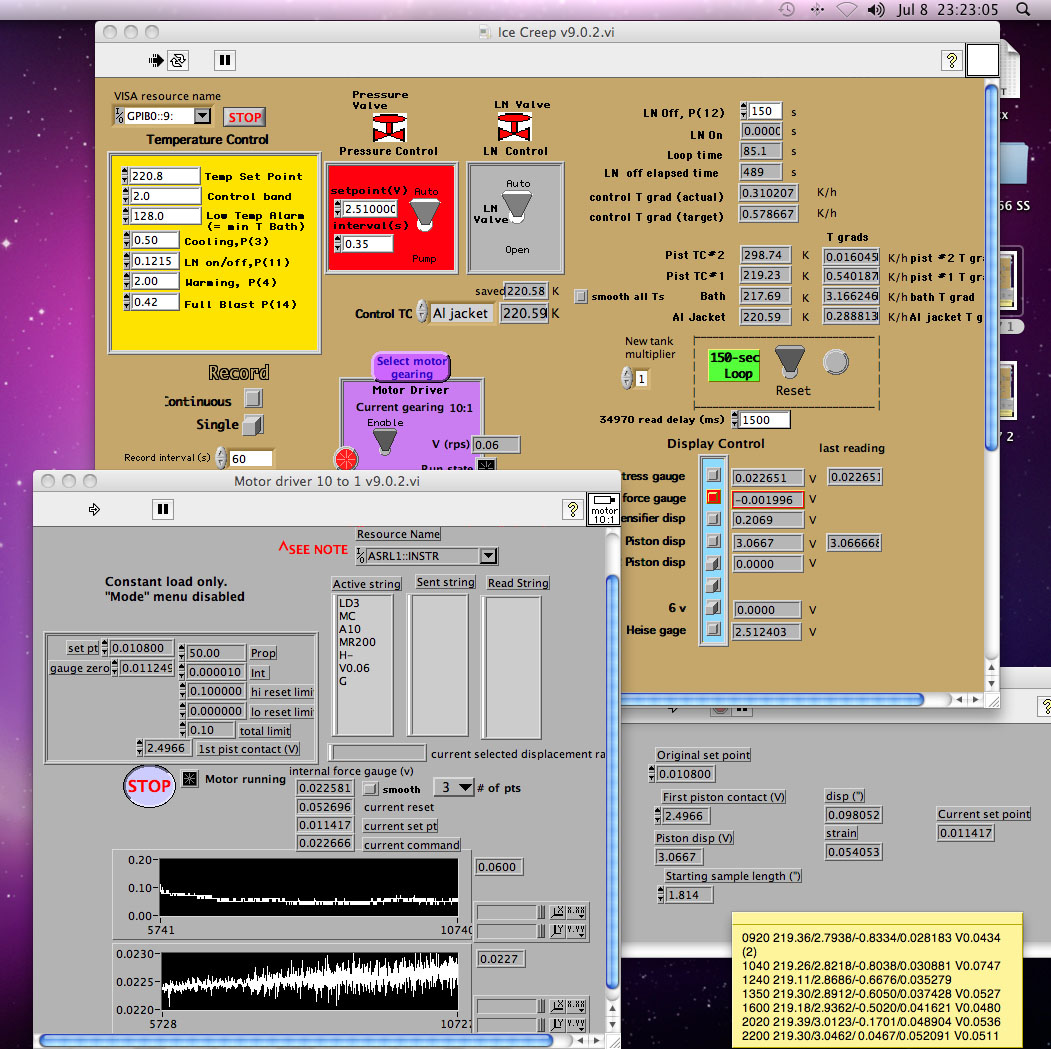Click the Temp Set Point input field
The height and width of the screenshot is (1049, 1051).
point(165,176)
